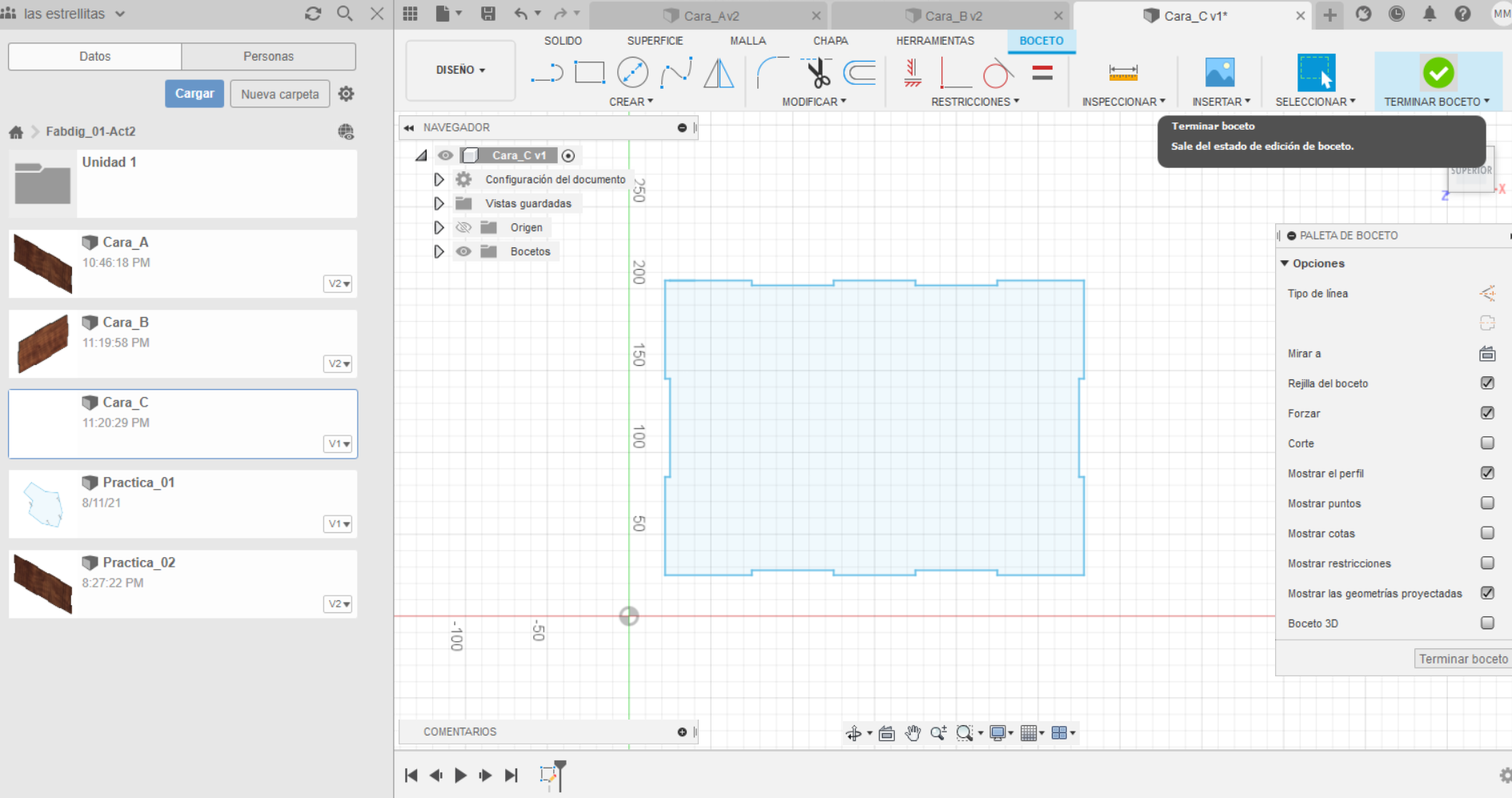The width and height of the screenshot is (1512, 798).
Task: Apply the Equal constraint
Action: click(1042, 73)
